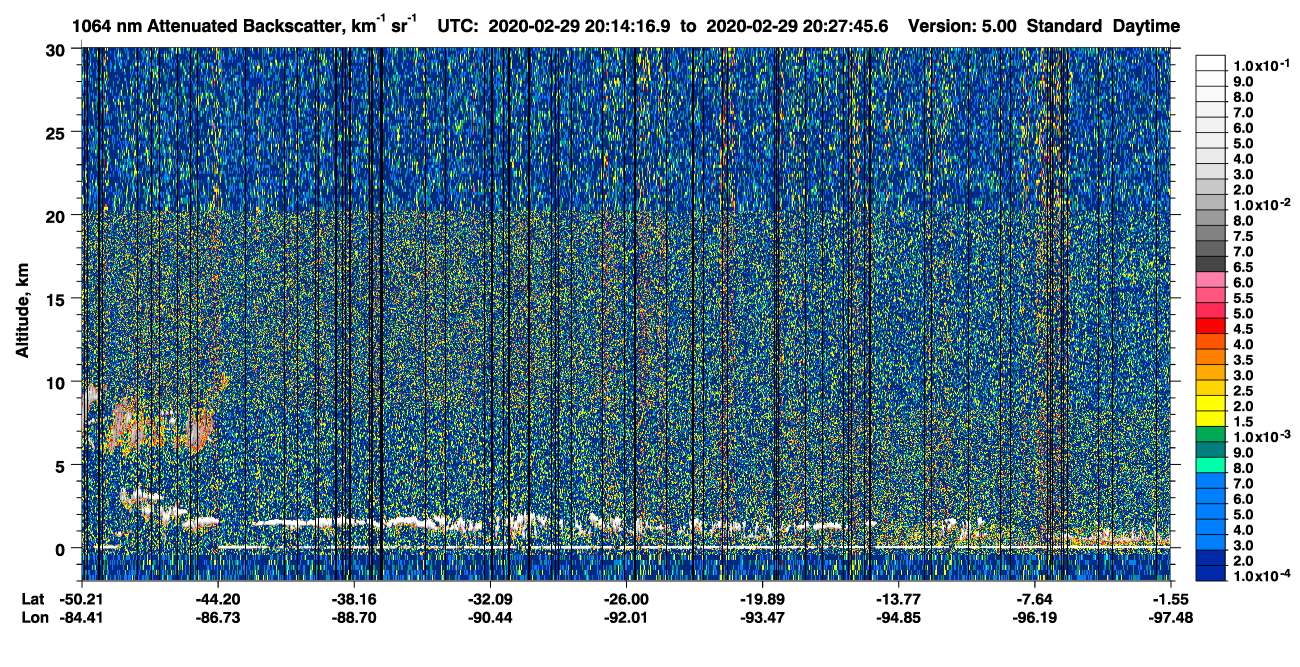Viewport: 1300px width, 667px height.
Task: Select start time '2020-02-29 20:14:16.9'
Action: coord(579,26)
